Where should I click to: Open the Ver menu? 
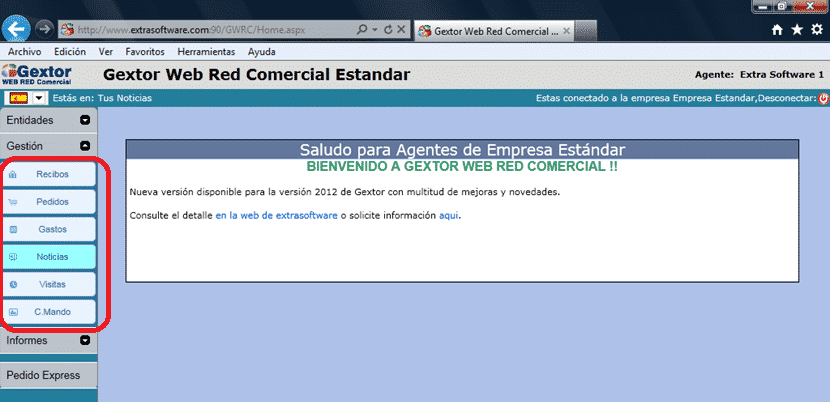click(105, 52)
